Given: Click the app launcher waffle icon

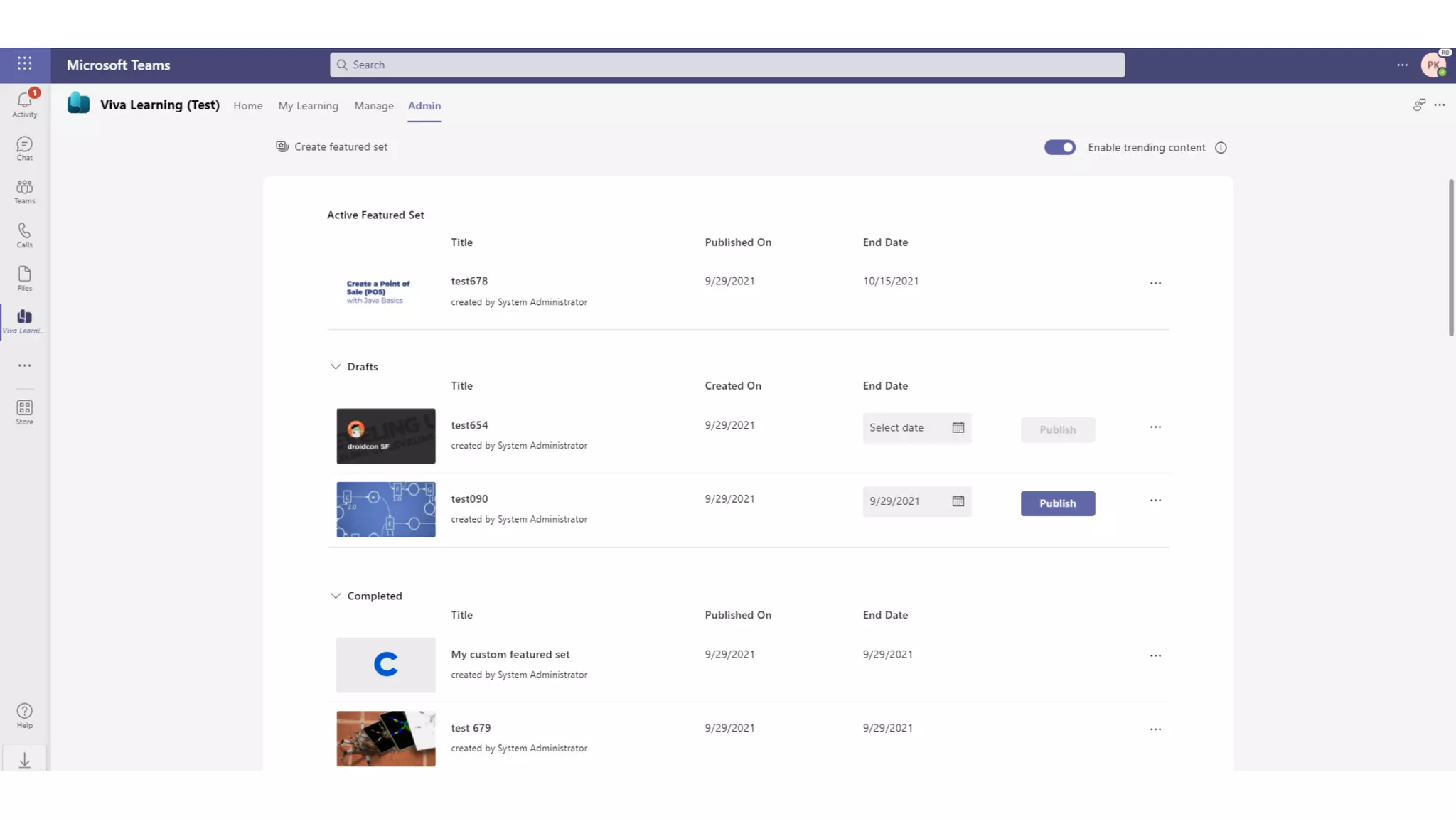Looking at the screenshot, I should (x=25, y=64).
